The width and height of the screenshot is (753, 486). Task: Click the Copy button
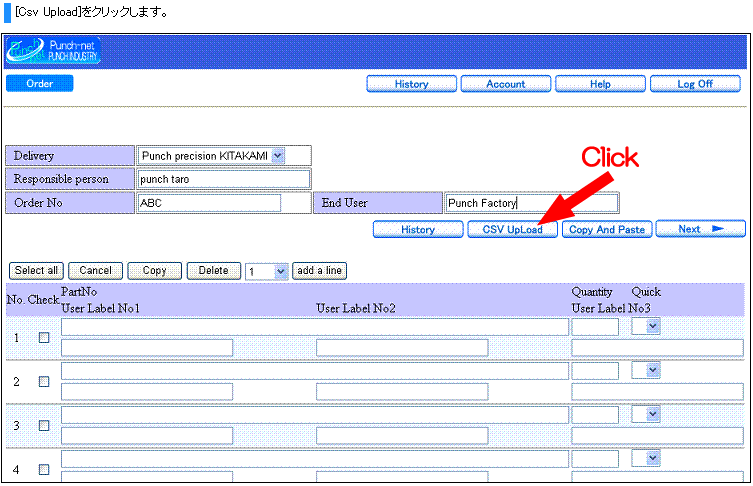(x=154, y=270)
